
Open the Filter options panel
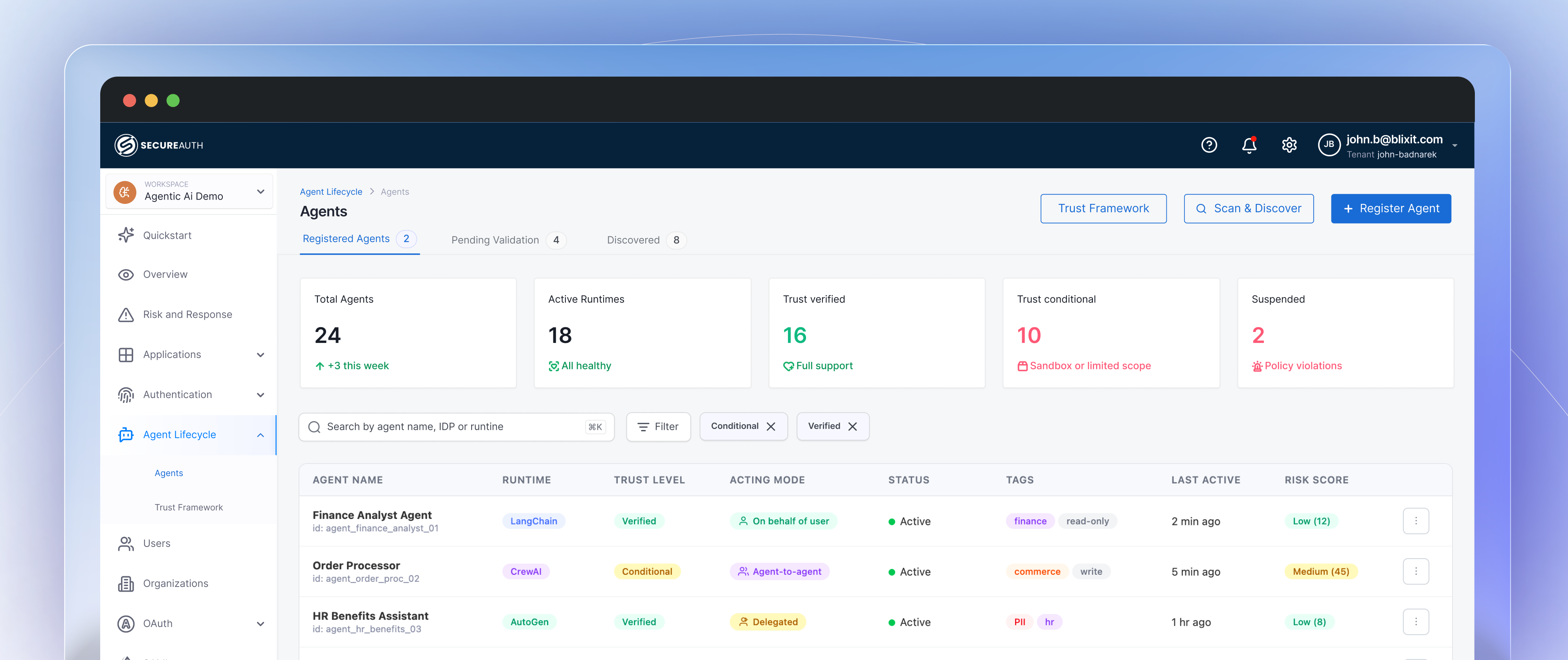click(658, 426)
